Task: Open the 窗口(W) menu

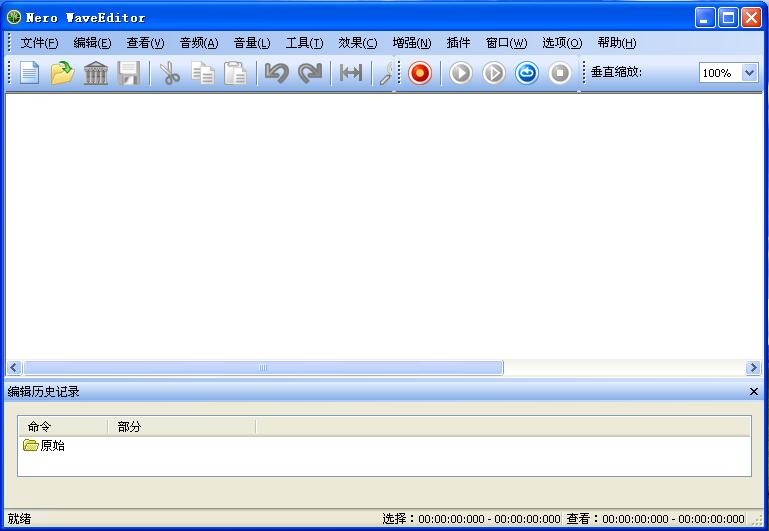Action: point(506,43)
